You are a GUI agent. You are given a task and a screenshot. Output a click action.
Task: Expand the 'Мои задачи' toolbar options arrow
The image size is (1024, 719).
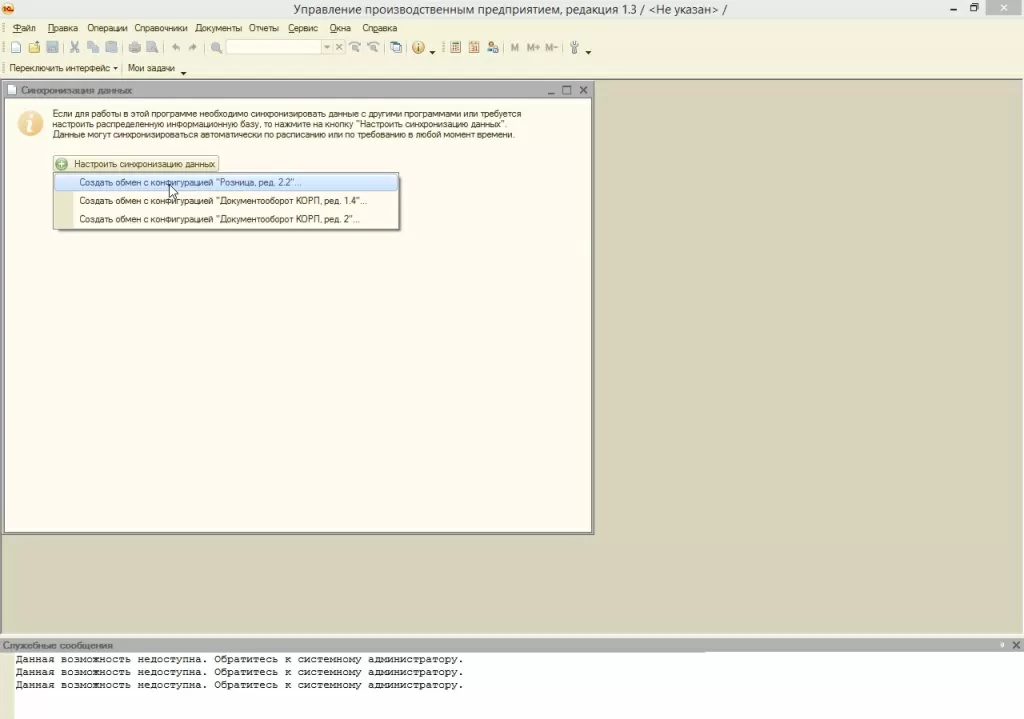pos(183,71)
